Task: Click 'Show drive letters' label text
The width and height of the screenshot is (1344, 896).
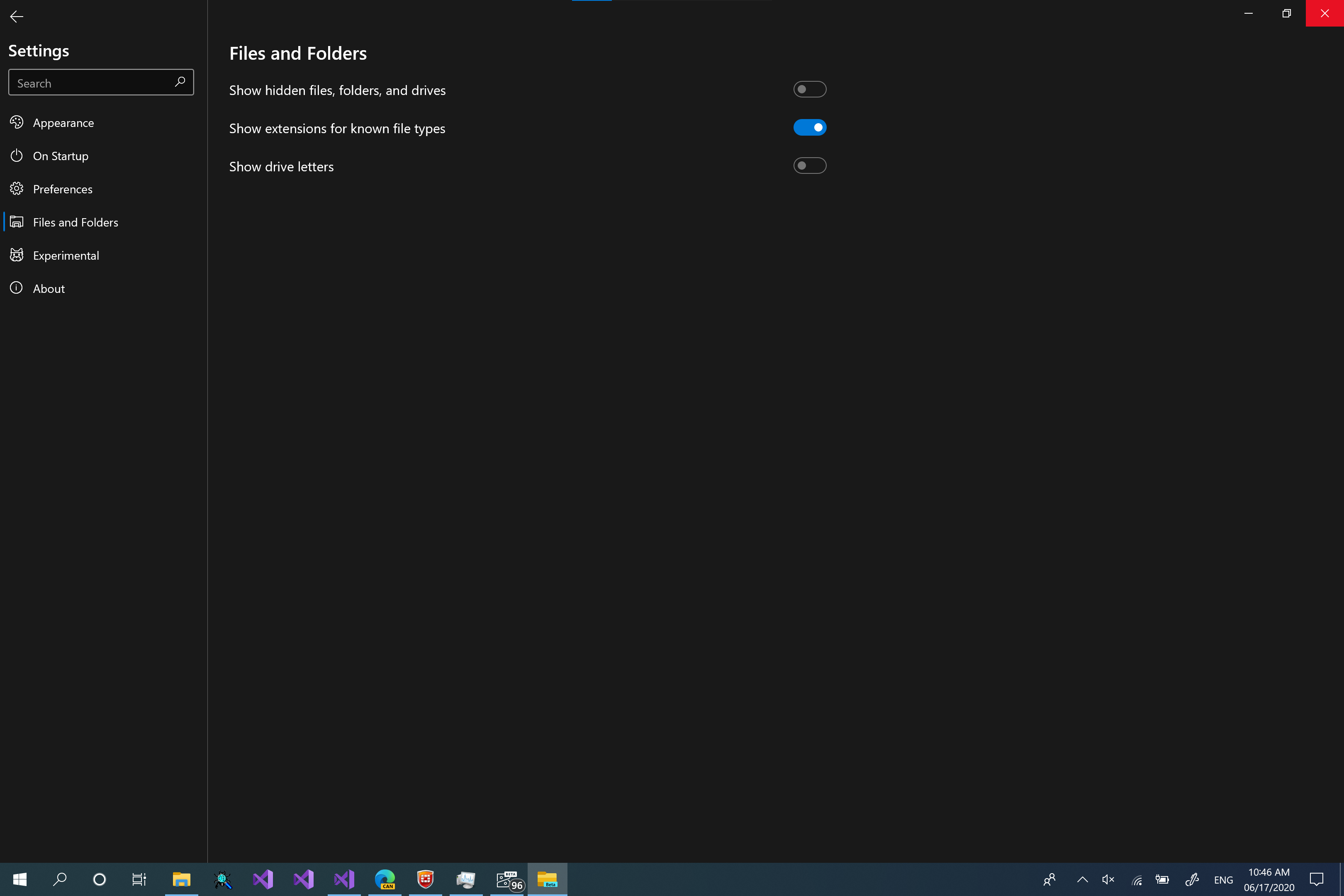Action: pos(281,167)
